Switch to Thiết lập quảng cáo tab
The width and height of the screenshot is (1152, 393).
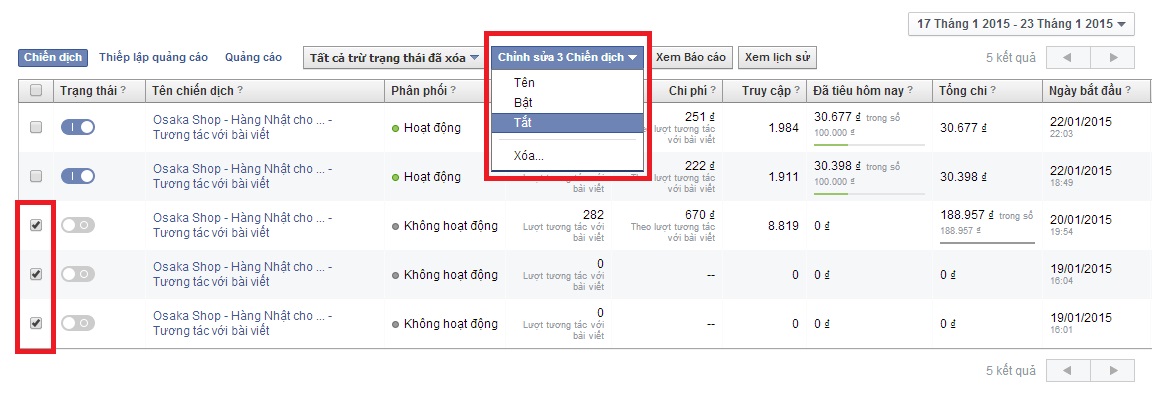[x=154, y=57]
